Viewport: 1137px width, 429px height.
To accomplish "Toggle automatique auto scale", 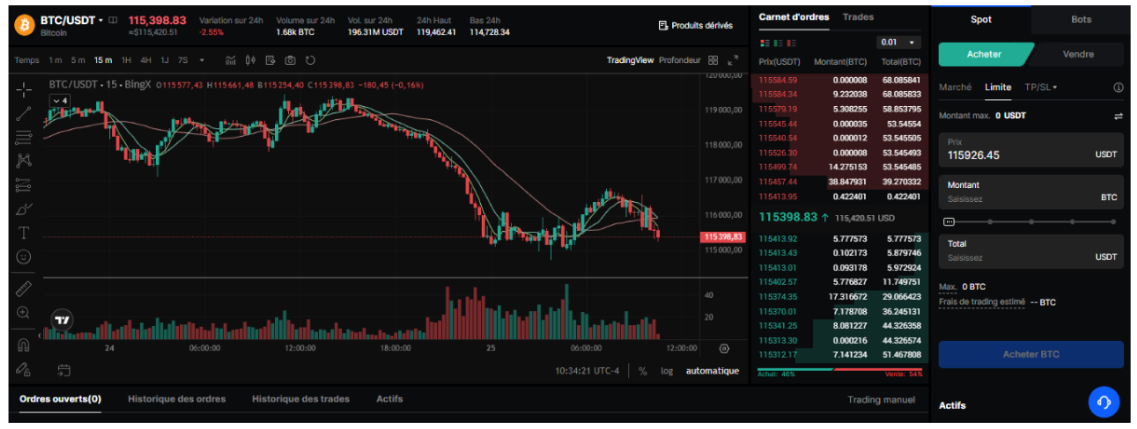I will click(x=712, y=370).
